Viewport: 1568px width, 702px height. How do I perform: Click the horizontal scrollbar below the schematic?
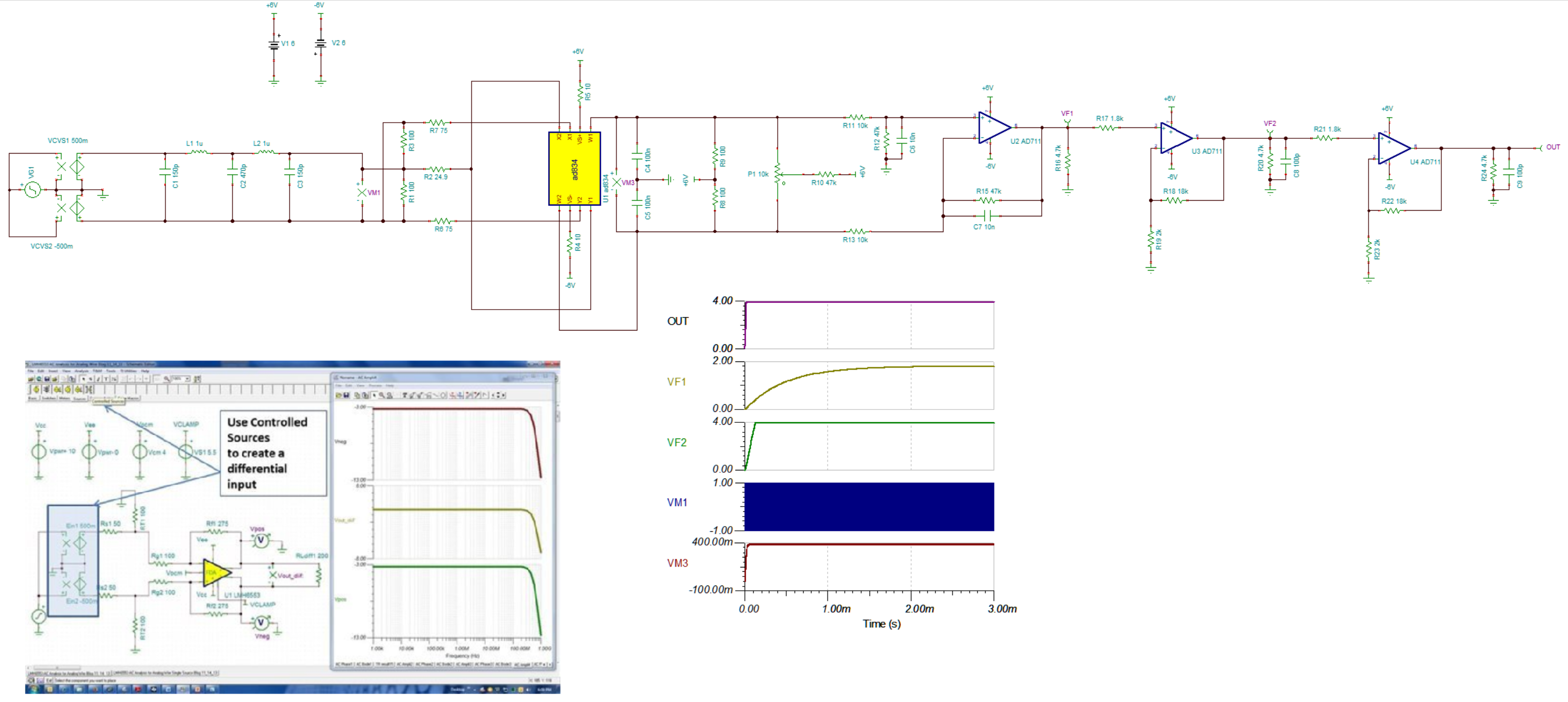coord(57,668)
